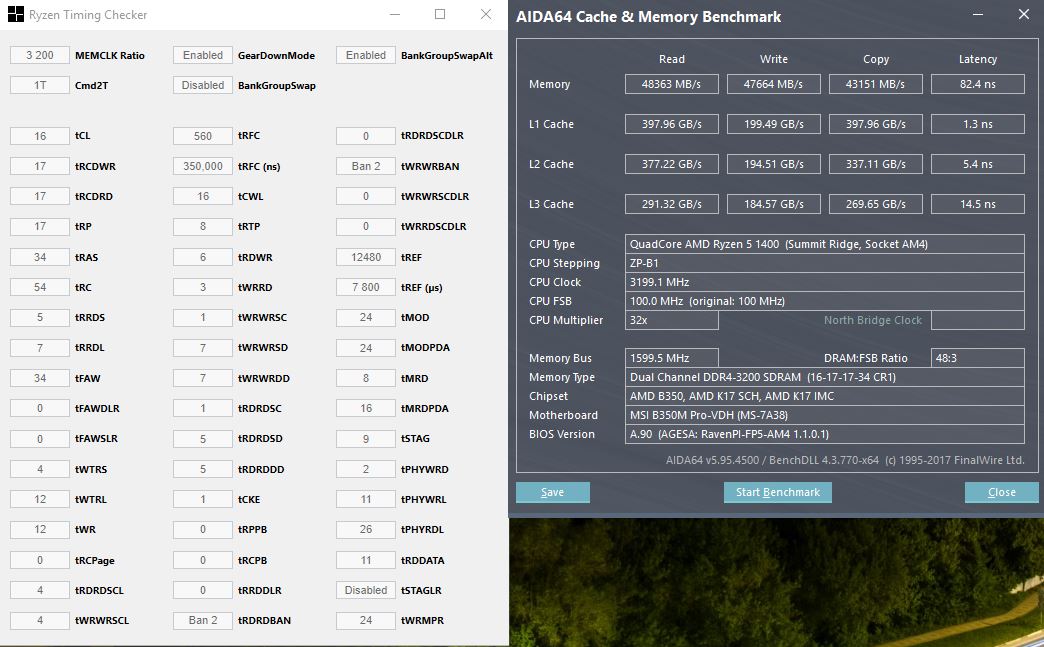Click the BankGroupSwap Disabled field
The height and width of the screenshot is (647, 1044).
[x=202, y=85]
